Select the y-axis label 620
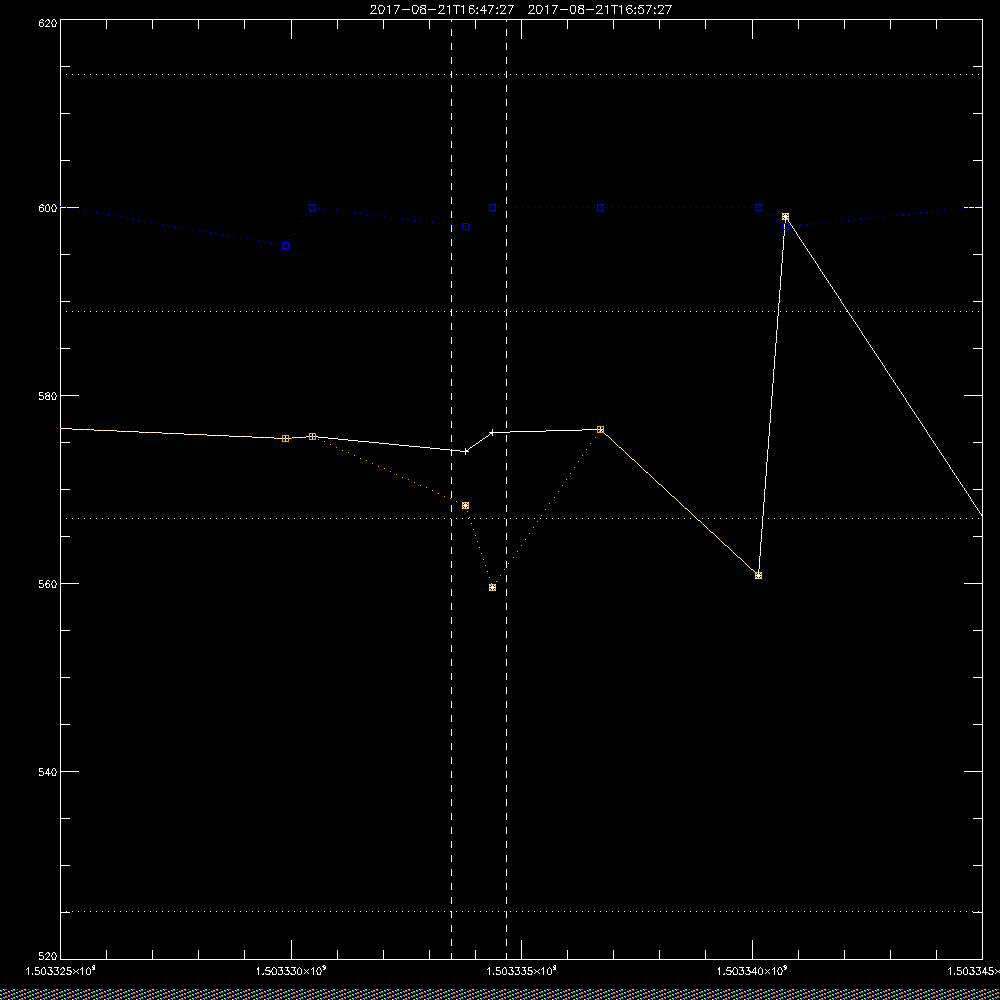1000x1000 pixels. [48, 22]
